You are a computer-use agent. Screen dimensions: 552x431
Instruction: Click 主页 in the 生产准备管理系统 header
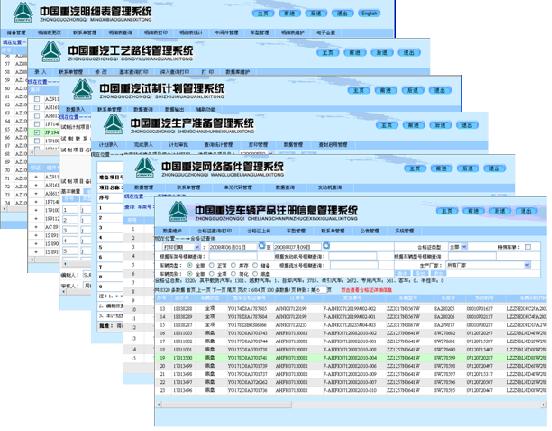[387, 125]
